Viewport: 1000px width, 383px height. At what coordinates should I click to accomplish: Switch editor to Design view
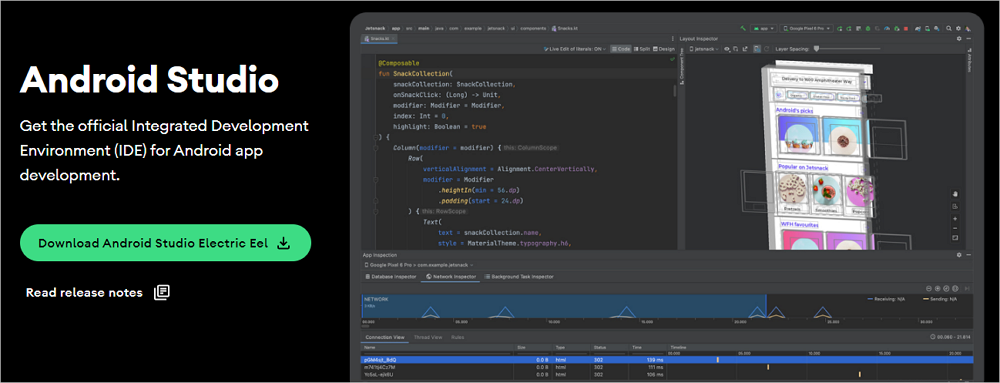664,49
